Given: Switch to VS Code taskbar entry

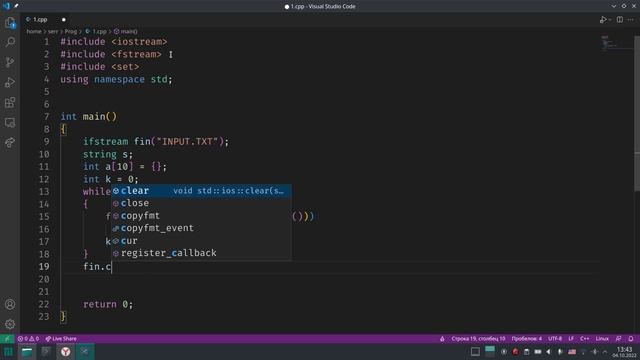Looking at the screenshot, I should [x=84, y=352].
